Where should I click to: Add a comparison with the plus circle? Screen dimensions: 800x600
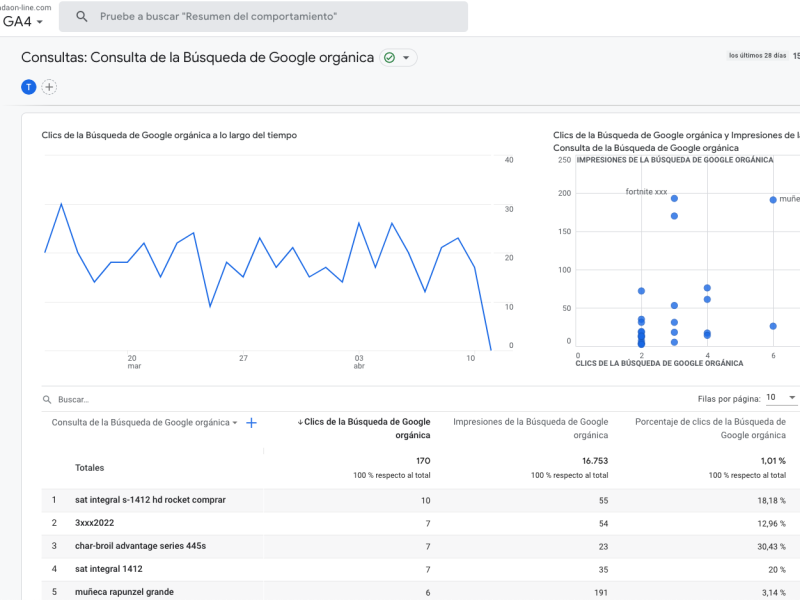(x=49, y=87)
